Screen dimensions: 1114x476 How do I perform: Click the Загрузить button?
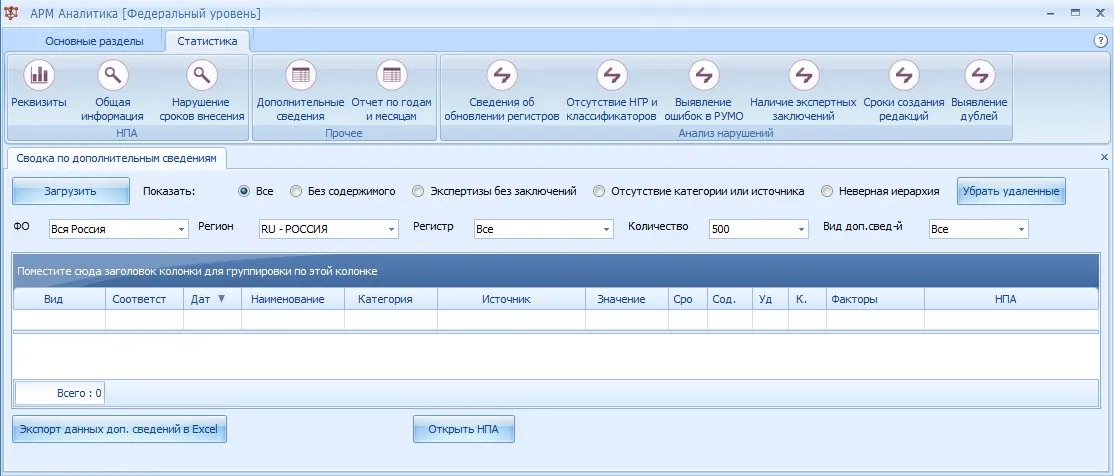(x=71, y=191)
